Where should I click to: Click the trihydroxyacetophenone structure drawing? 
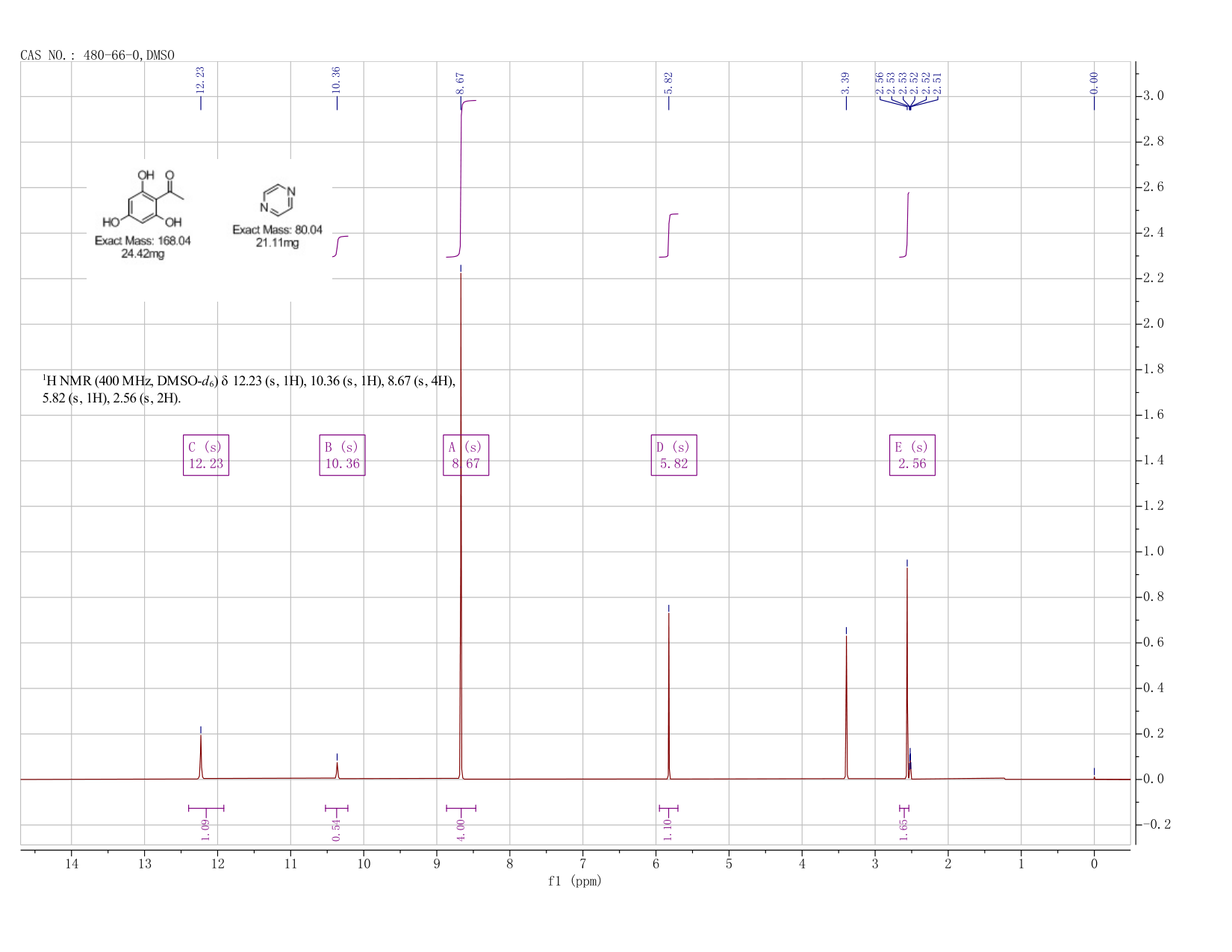click(143, 199)
